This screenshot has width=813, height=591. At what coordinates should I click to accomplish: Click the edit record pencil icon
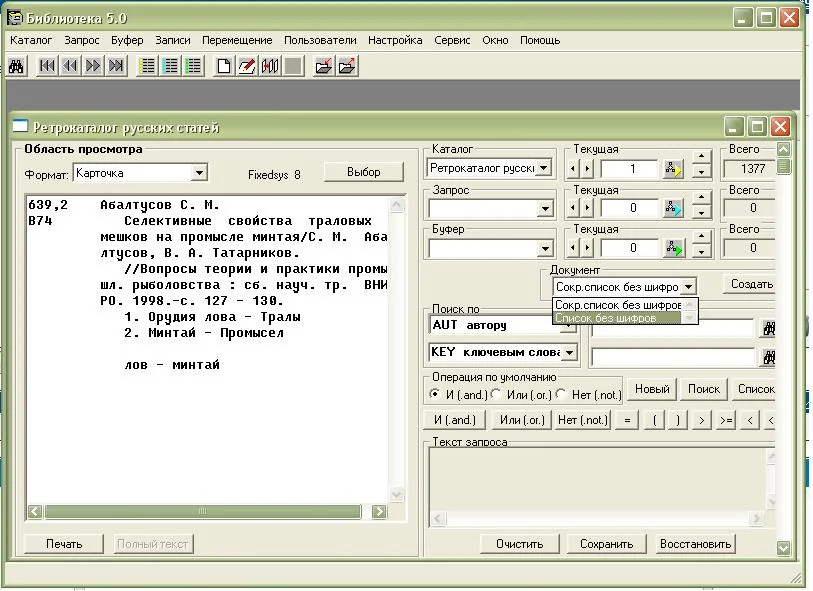pyautogui.click(x=246, y=67)
